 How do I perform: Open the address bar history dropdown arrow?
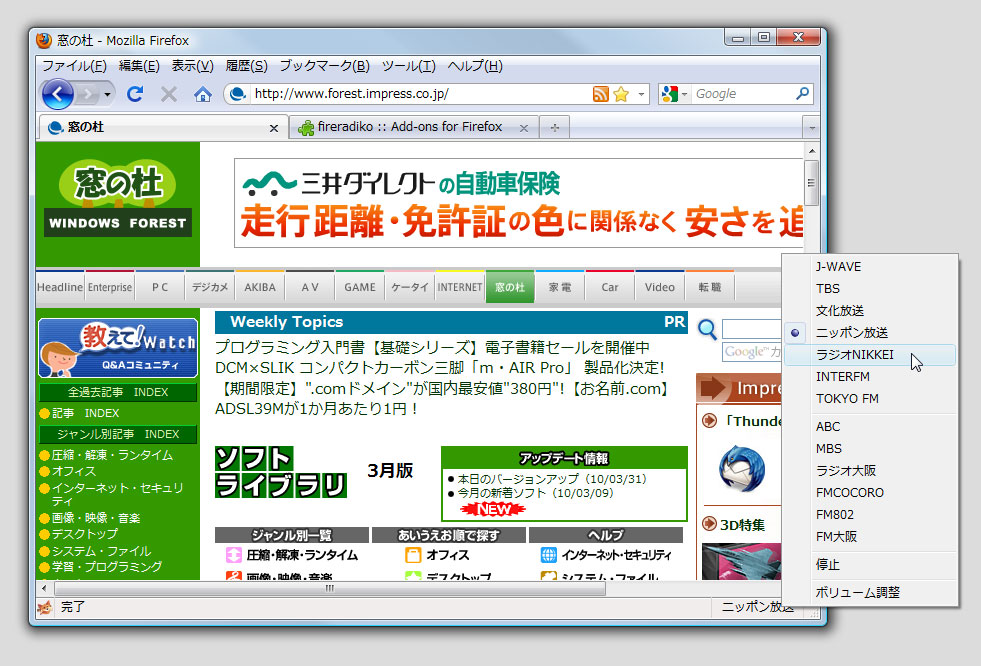point(640,93)
